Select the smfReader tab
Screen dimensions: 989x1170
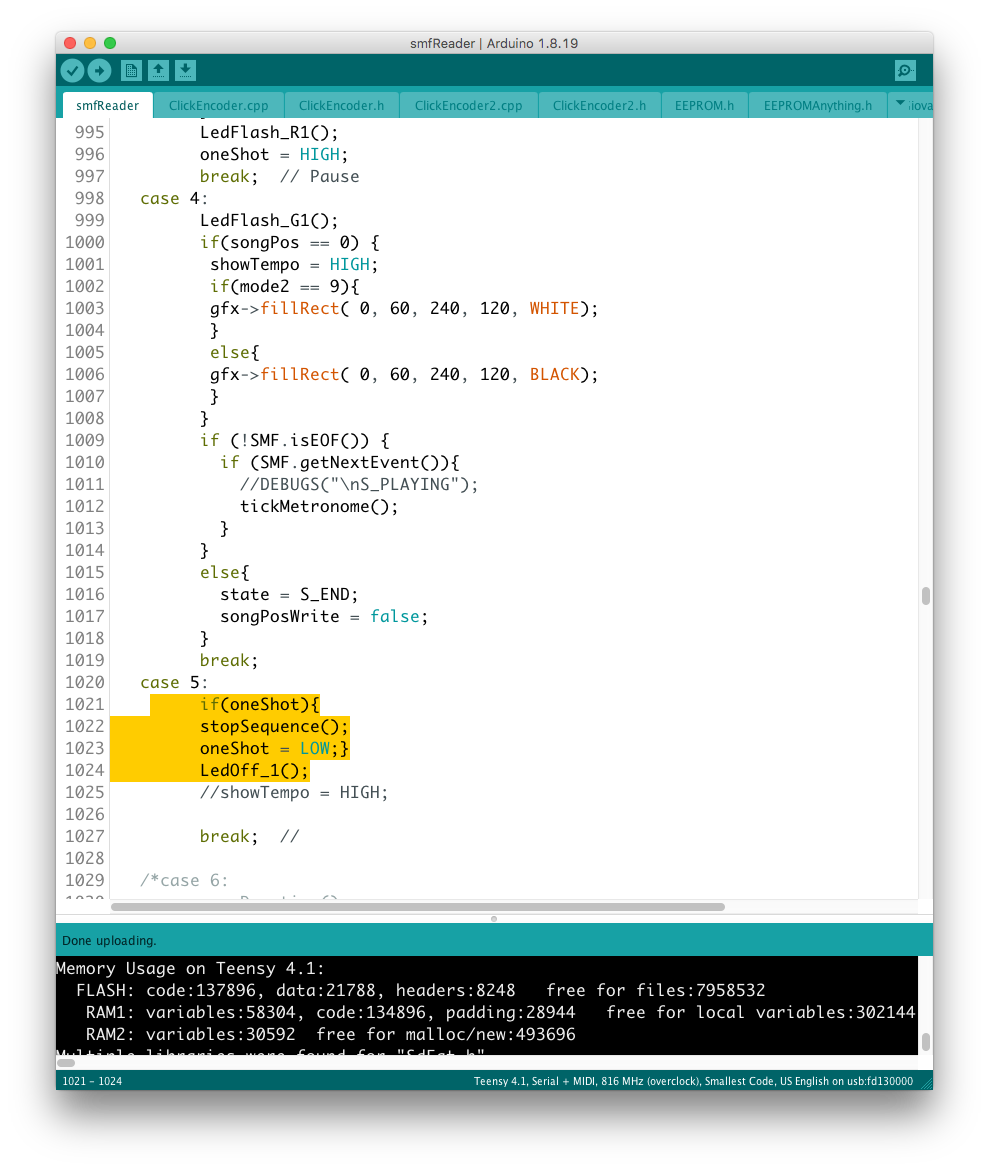(x=107, y=105)
